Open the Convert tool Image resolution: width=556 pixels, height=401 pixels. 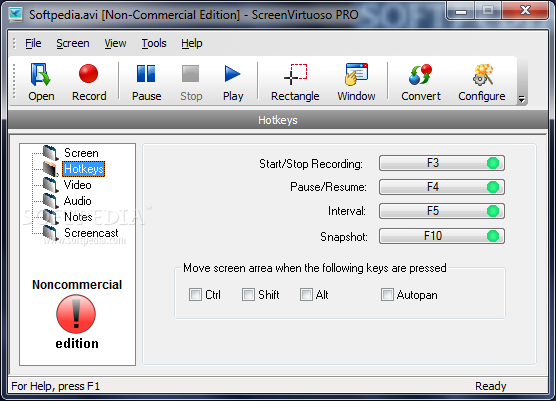421,82
